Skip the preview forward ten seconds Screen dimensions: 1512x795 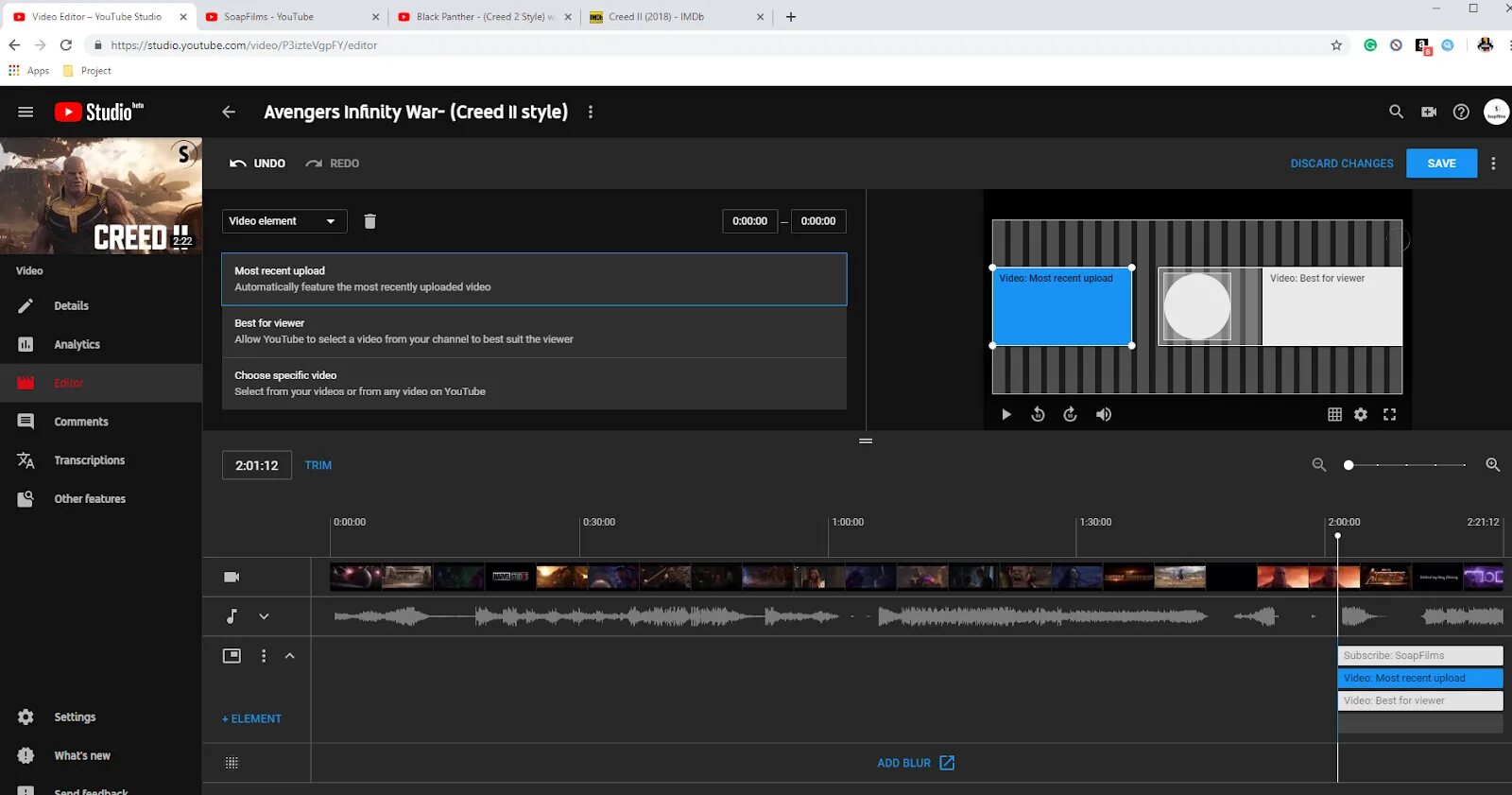click(x=1070, y=415)
